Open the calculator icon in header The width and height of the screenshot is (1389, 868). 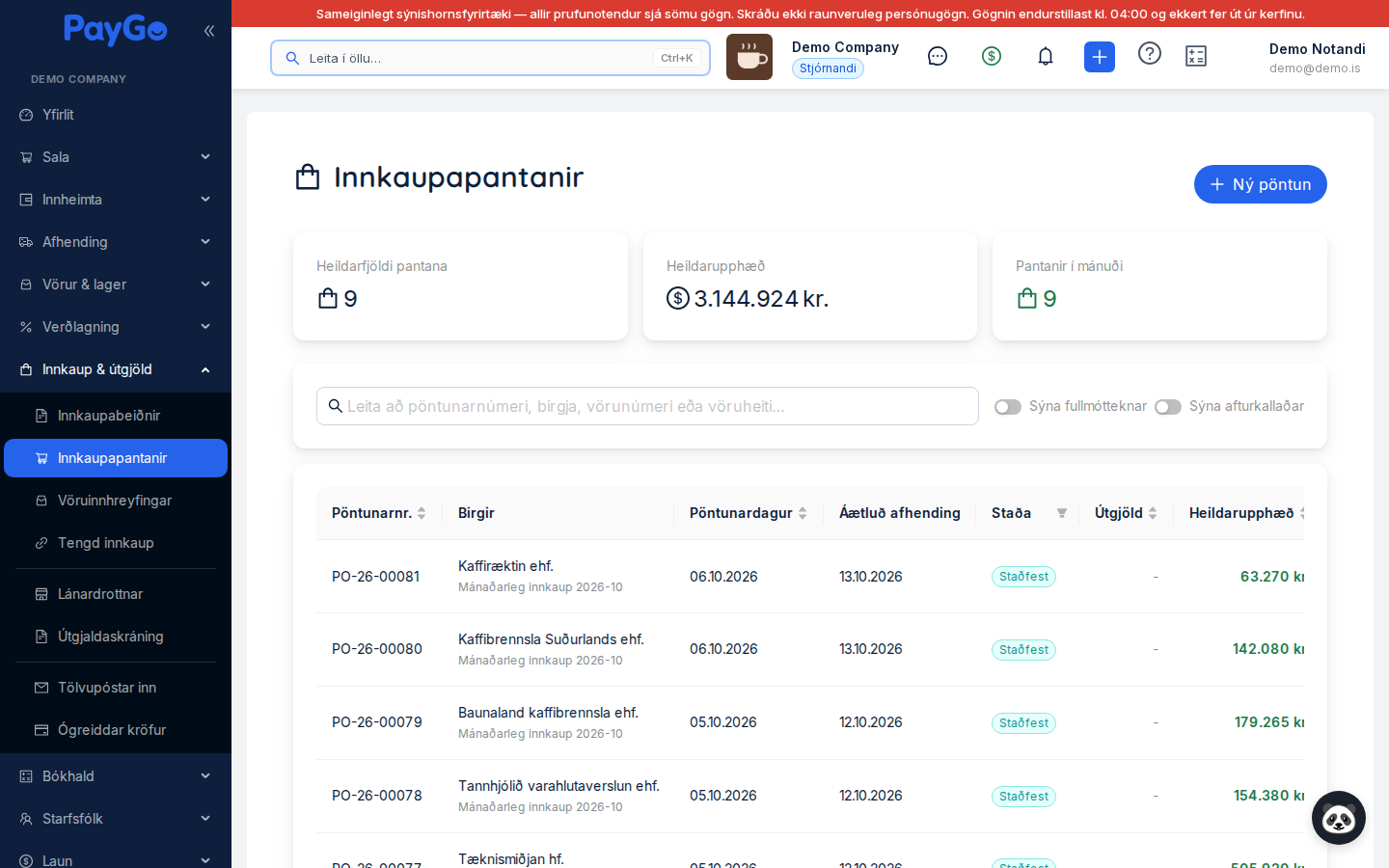pyautogui.click(x=1196, y=57)
